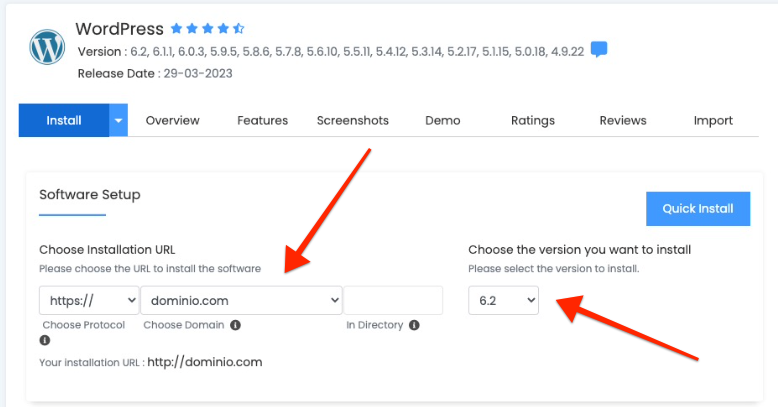The image size is (778, 407).
Task: Switch to the Features tab
Action: pos(262,121)
